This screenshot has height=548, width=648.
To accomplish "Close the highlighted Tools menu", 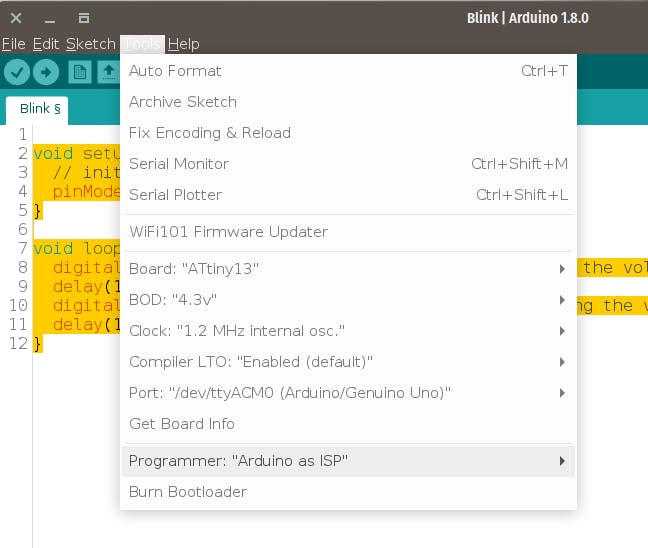I will [143, 44].
